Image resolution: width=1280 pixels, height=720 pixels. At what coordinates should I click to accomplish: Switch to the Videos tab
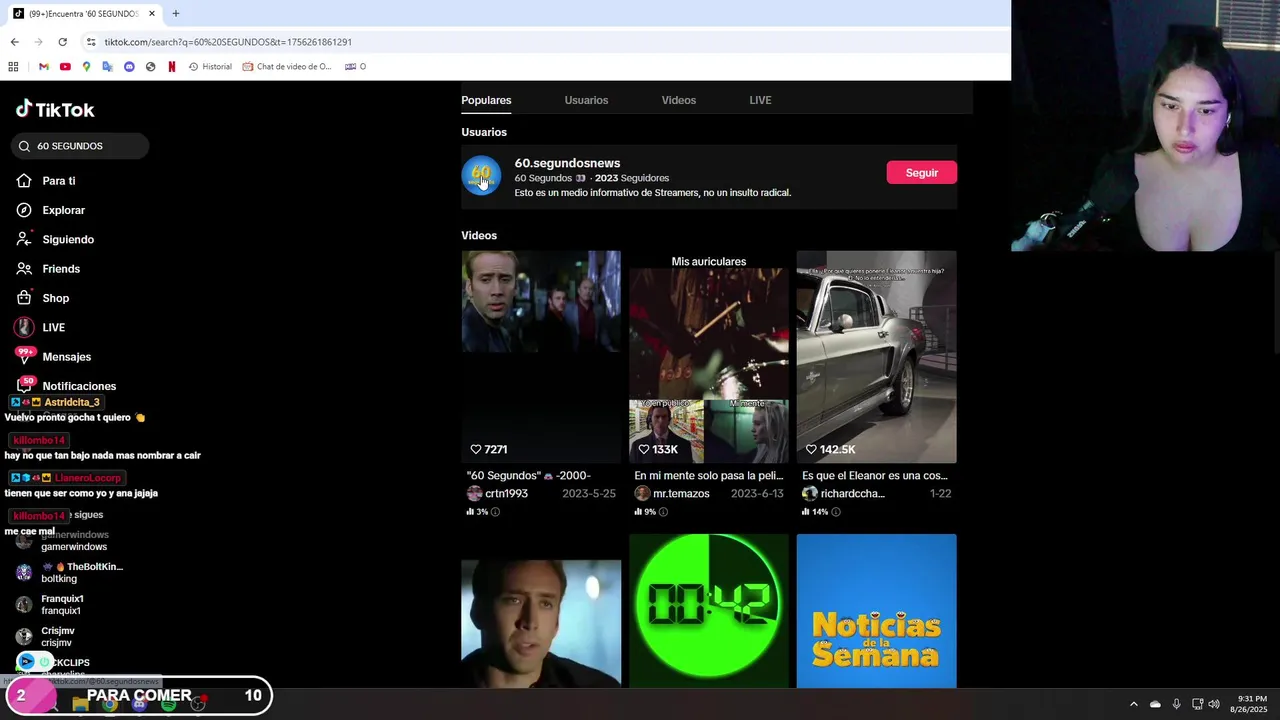point(678,100)
